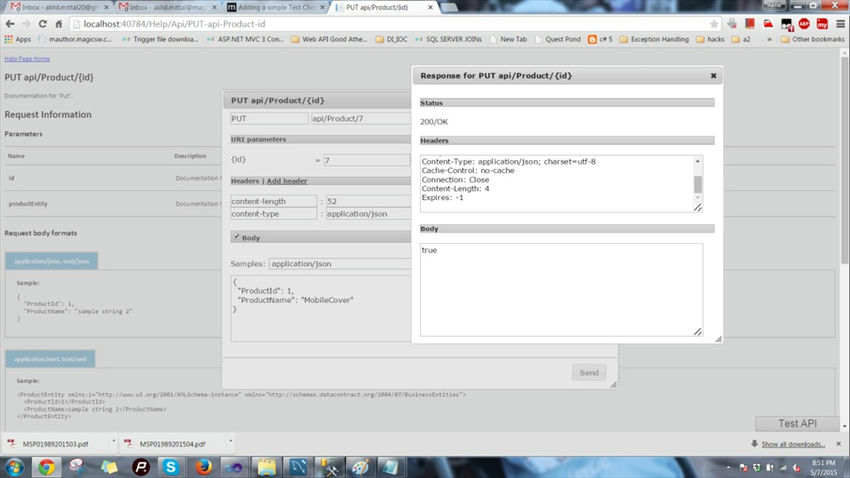This screenshot has width=850, height=478.
Task: Open dropdown for MSP01989201503.pdf download
Action: tap(113, 442)
